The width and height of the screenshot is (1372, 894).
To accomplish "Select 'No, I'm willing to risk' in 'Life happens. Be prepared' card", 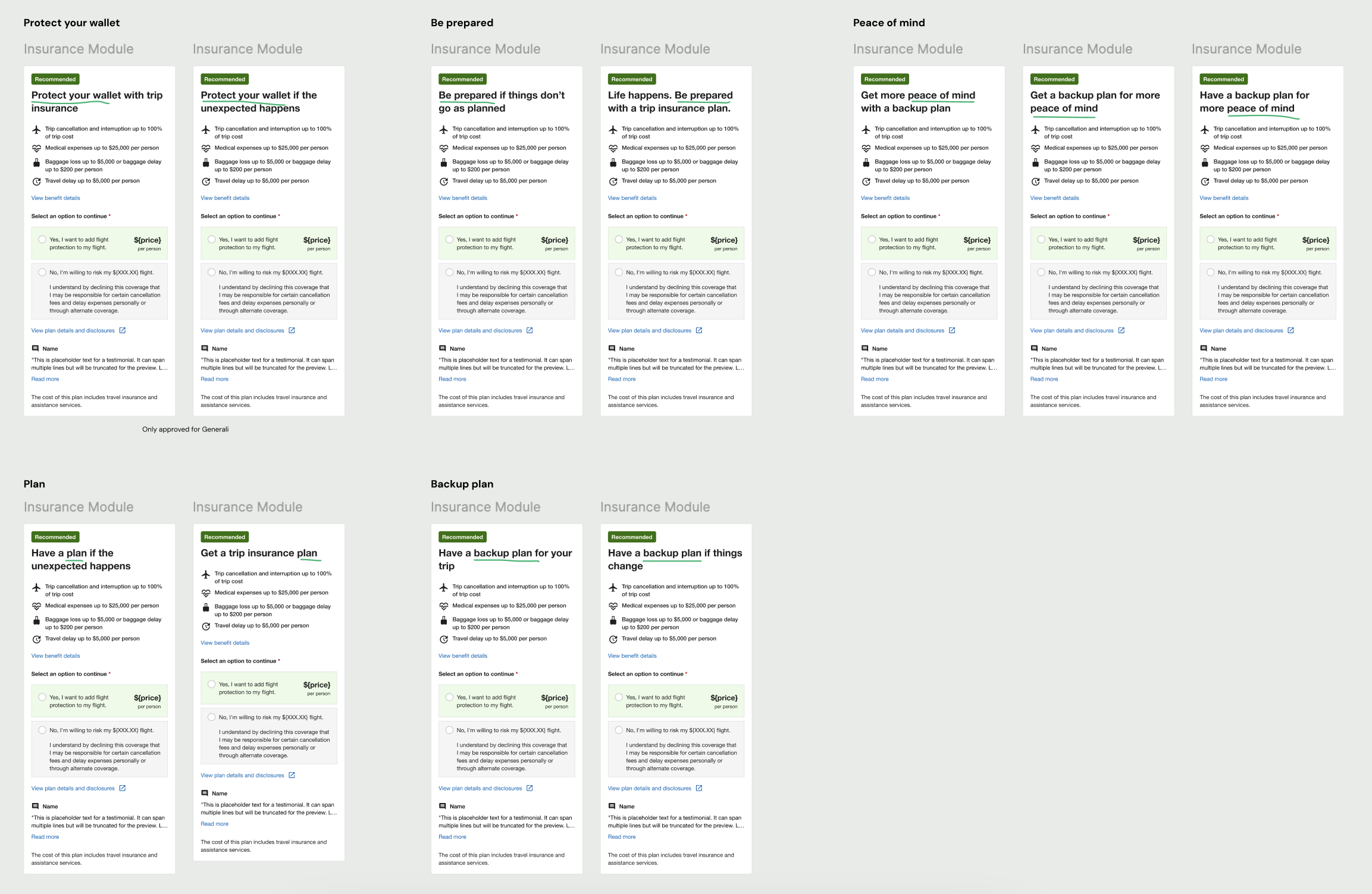I will click(619, 272).
